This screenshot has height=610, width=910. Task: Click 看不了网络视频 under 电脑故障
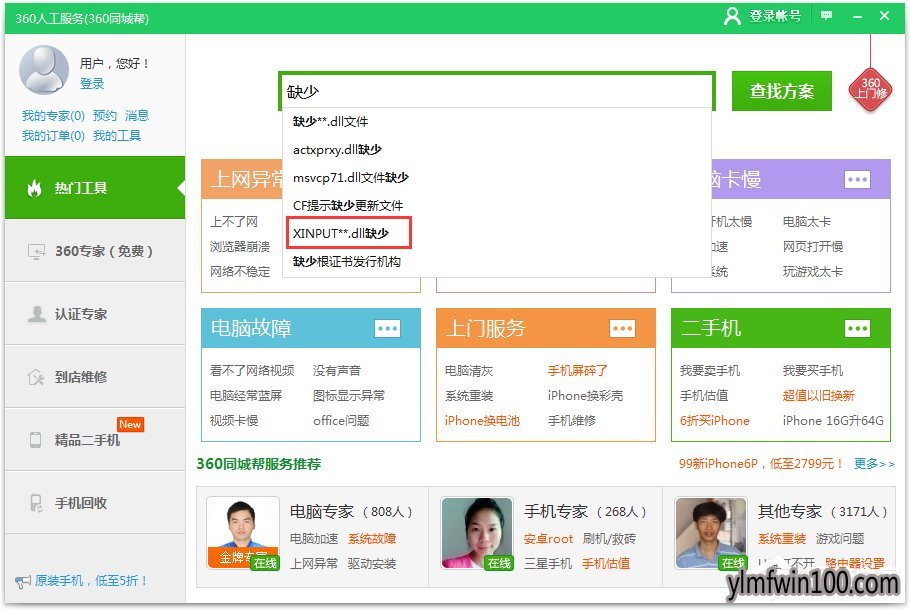[x=252, y=370]
